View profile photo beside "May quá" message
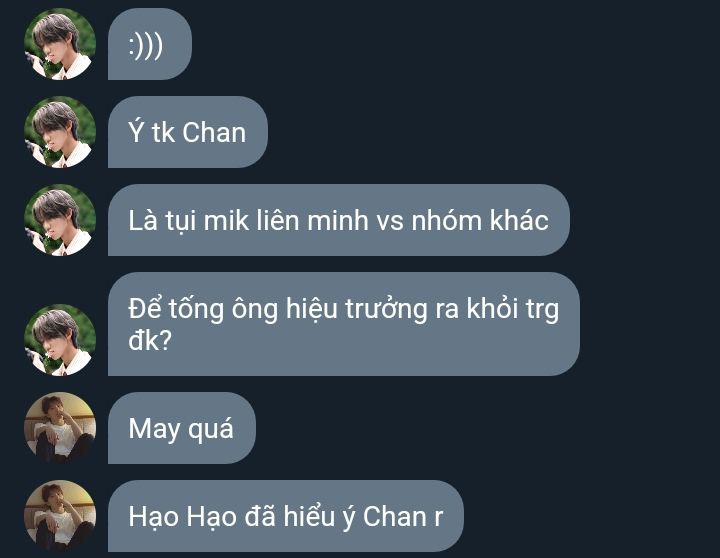The width and height of the screenshot is (720, 558). click(60, 428)
